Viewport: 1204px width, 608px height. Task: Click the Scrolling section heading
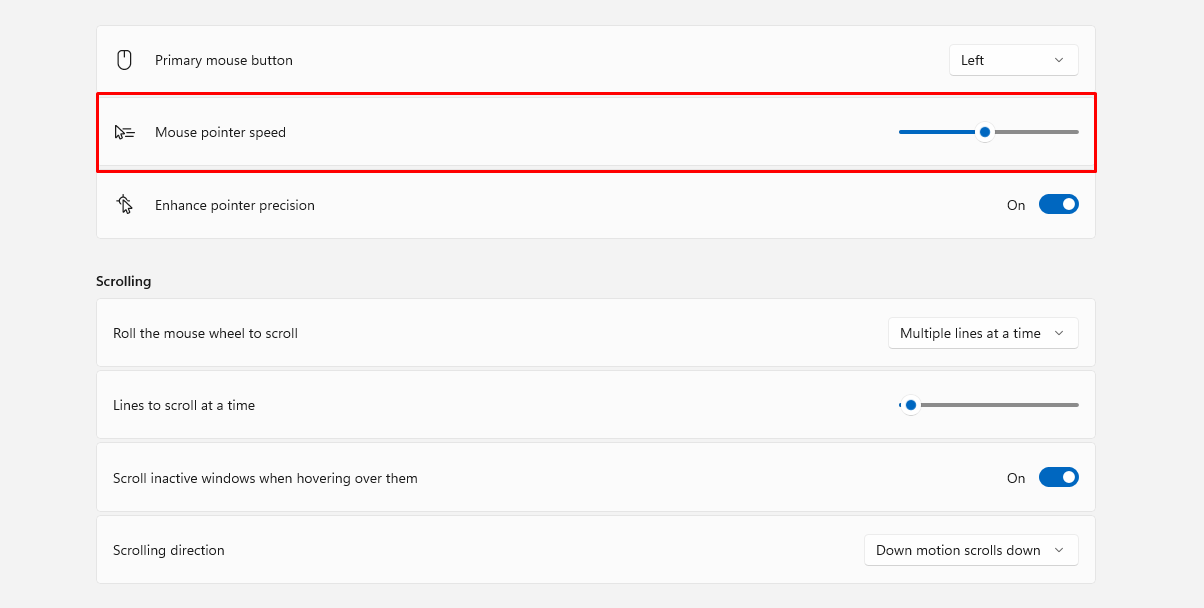coord(124,281)
